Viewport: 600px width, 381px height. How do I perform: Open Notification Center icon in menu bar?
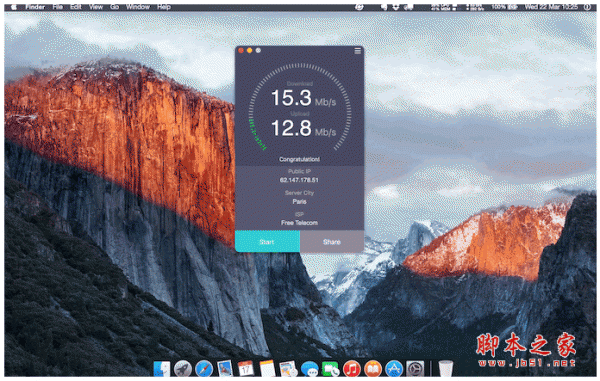[587, 7]
